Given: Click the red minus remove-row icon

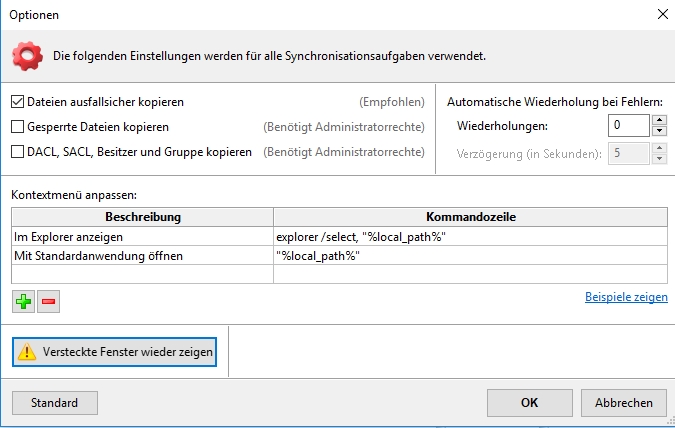Looking at the screenshot, I should click(x=48, y=301).
